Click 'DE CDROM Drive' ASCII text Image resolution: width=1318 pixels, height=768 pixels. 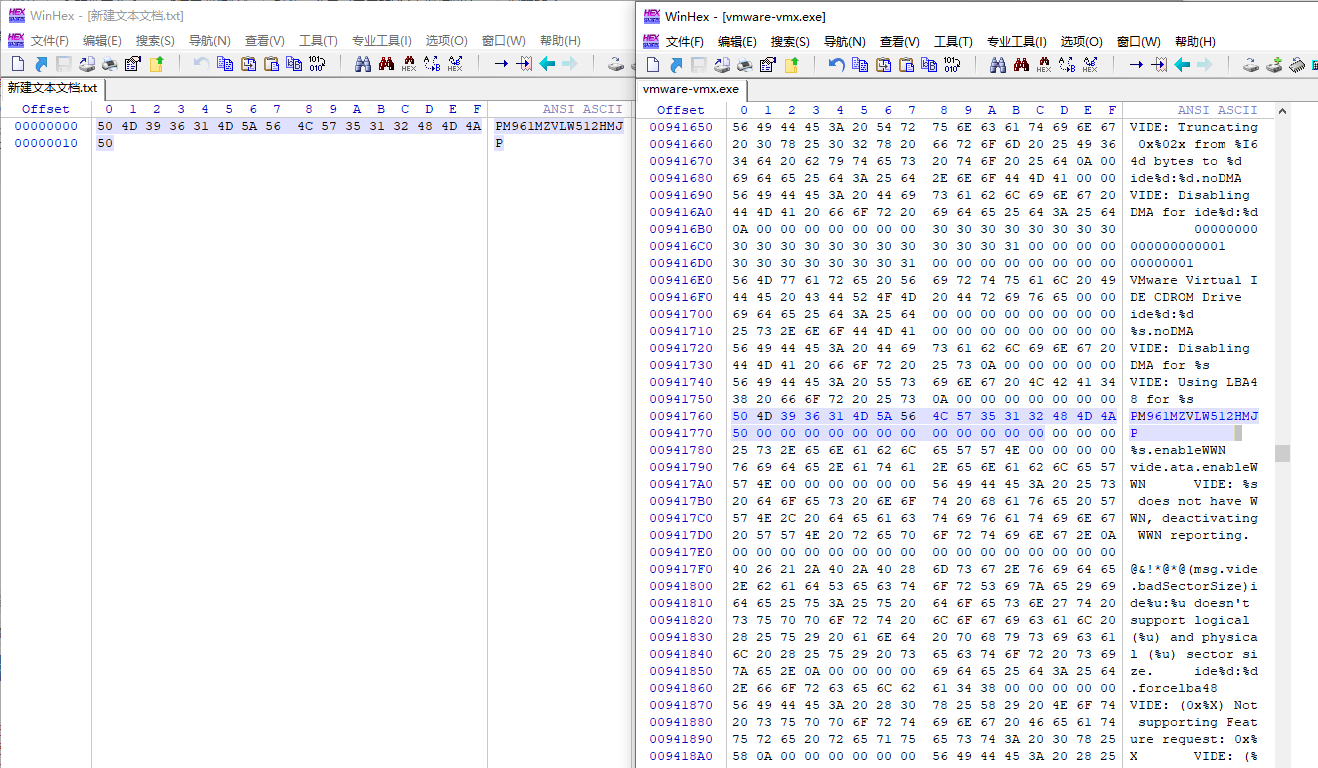(1186, 297)
